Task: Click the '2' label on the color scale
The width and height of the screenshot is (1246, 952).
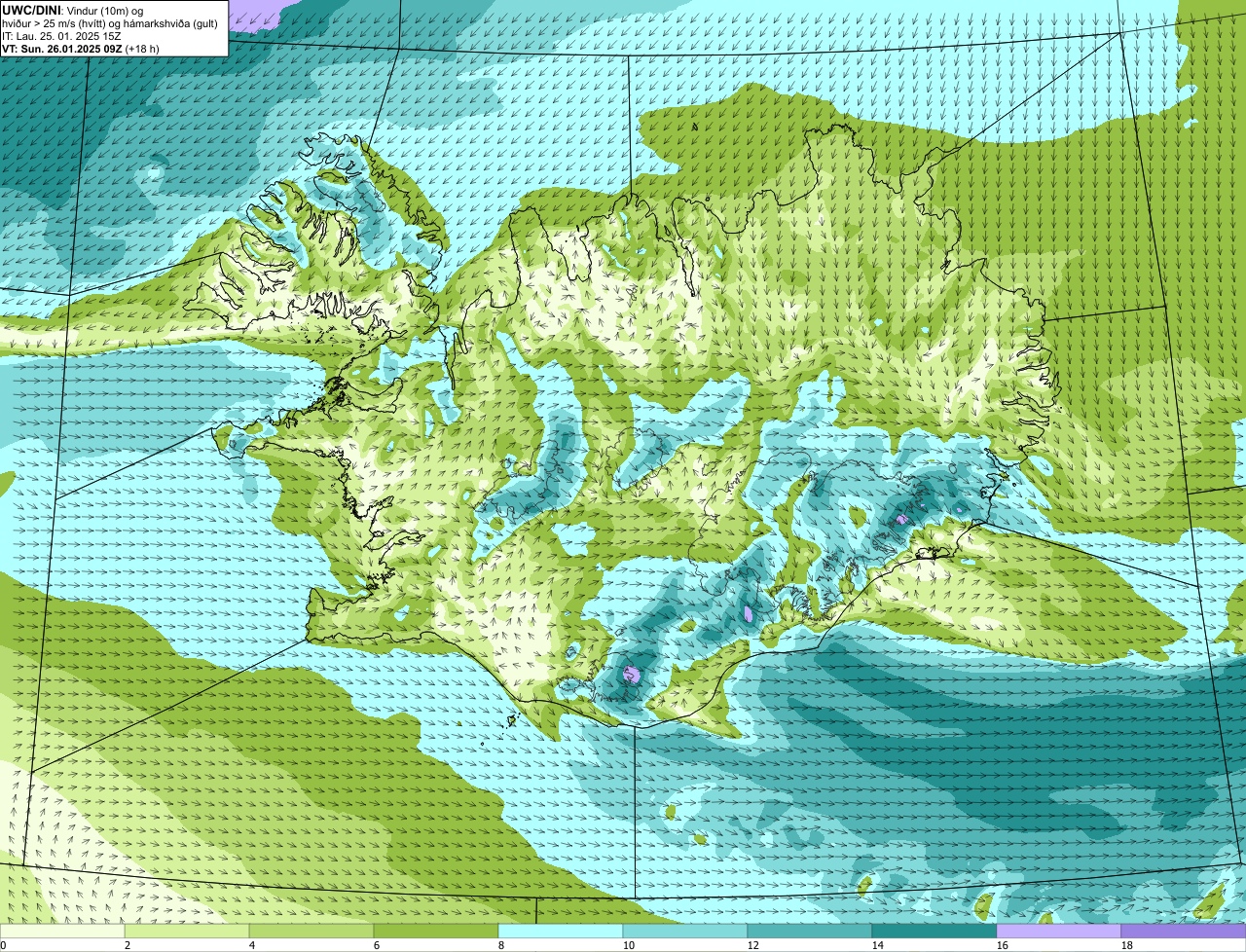Action: (128, 945)
